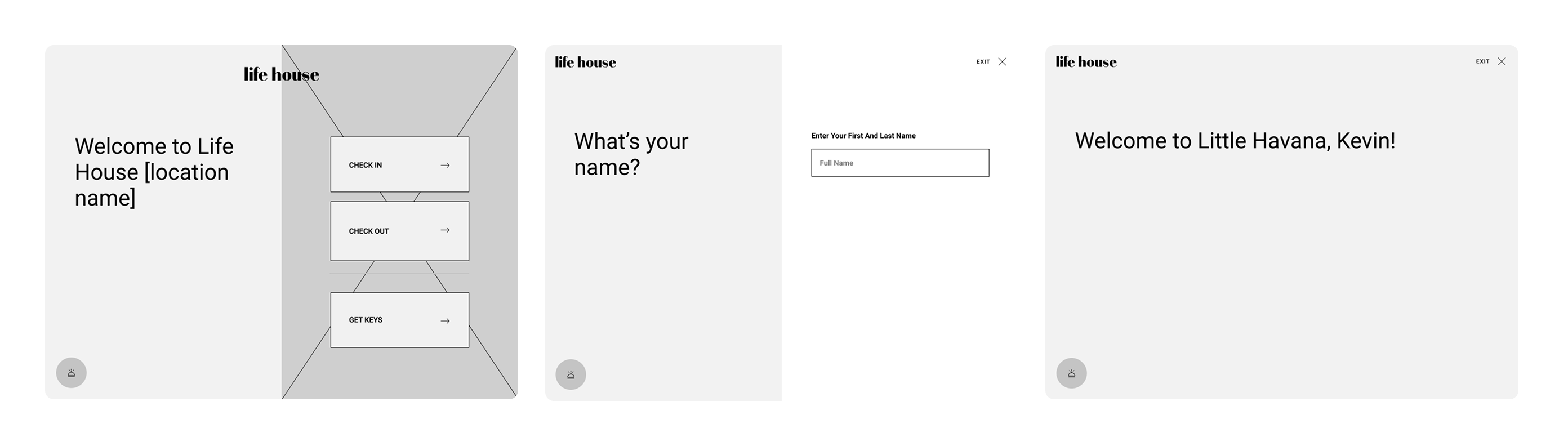This screenshot has width=1568, height=446.
Task: Click the concierge bell icon on welcome screen
Action: click(71, 373)
